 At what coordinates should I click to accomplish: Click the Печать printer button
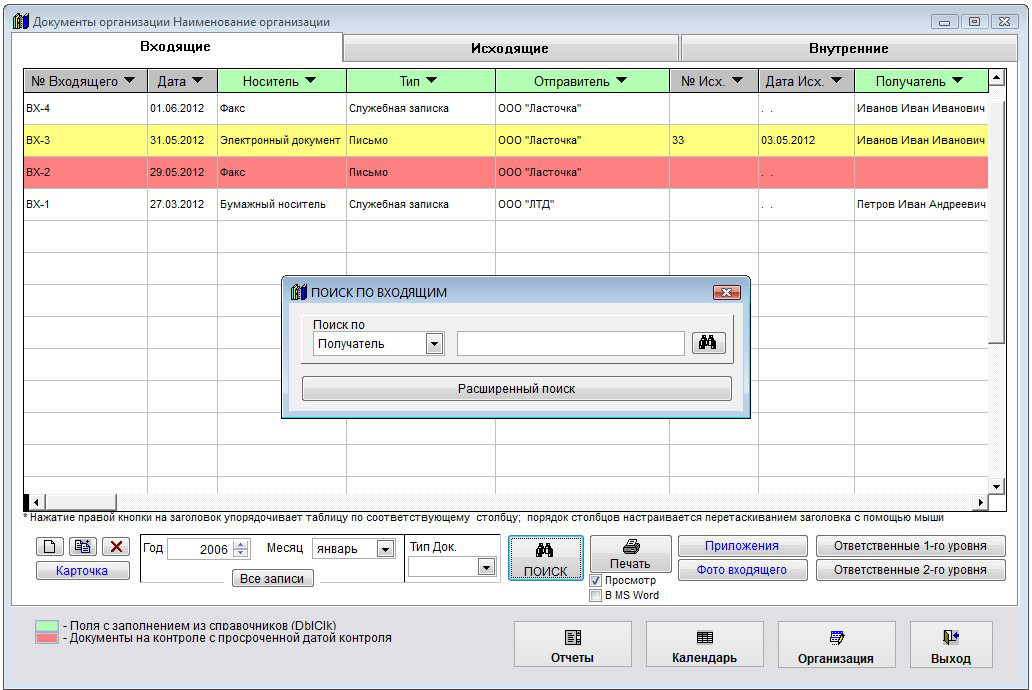pos(631,554)
